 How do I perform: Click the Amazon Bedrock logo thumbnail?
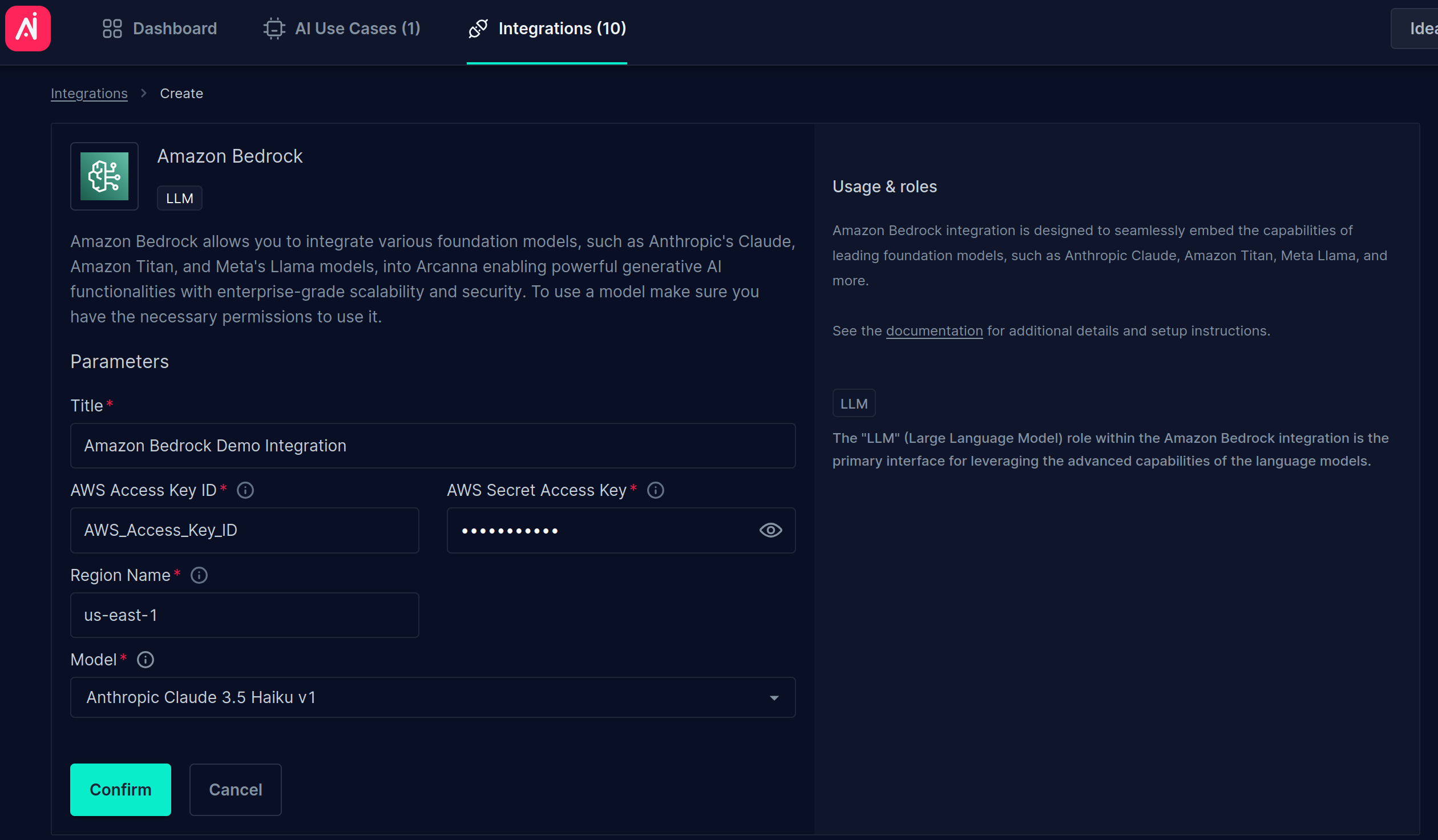point(104,176)
